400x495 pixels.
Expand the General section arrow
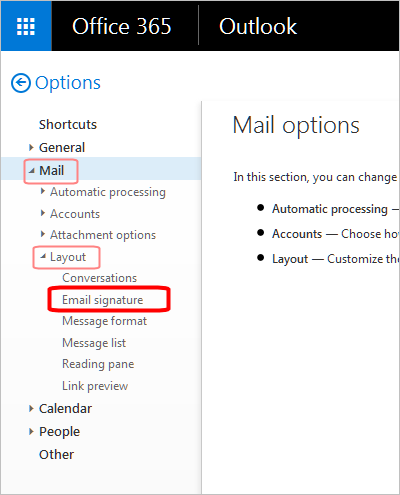click(x=31, y=147)
